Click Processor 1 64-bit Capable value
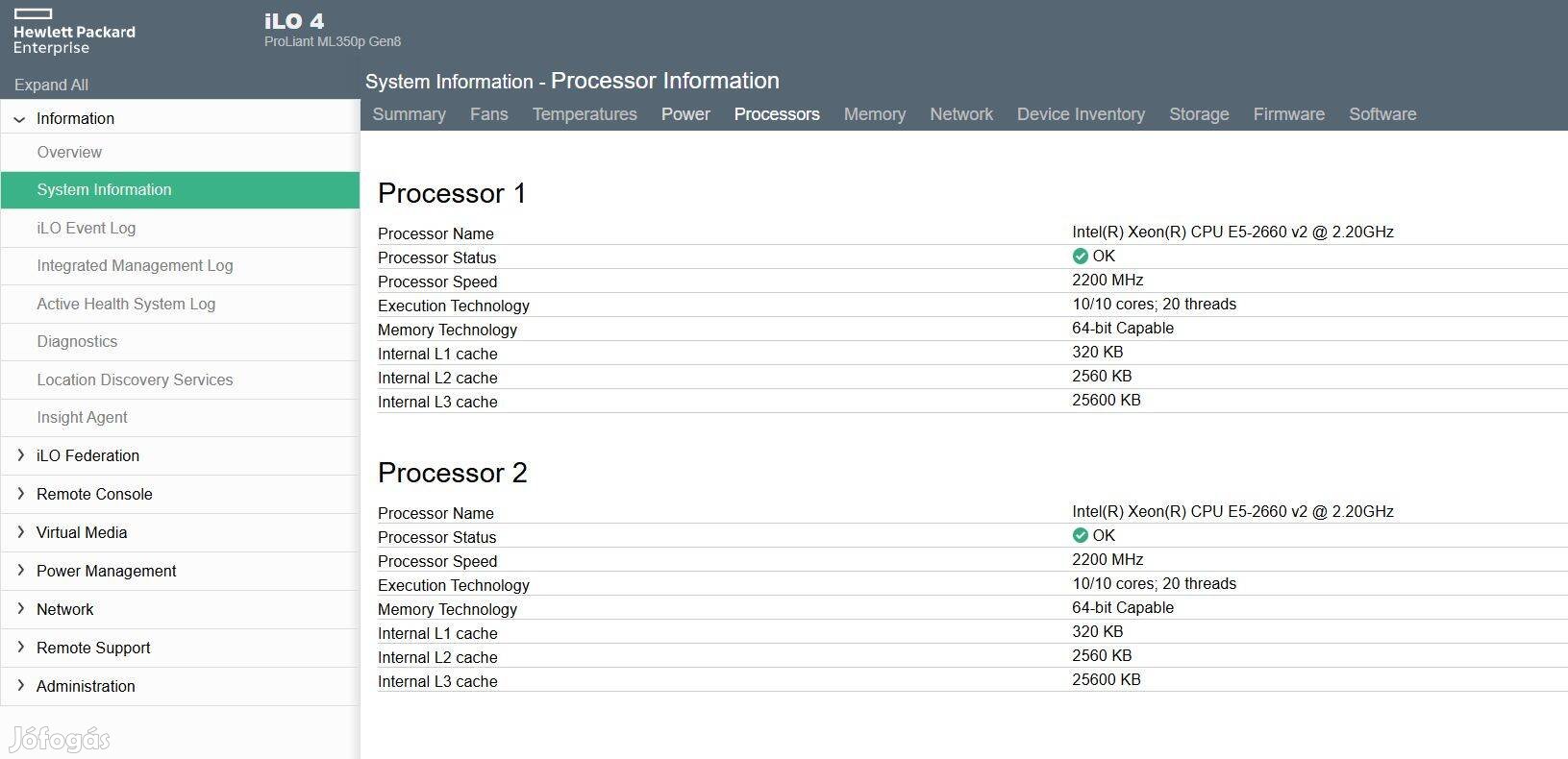 [x=1123, y=328]
